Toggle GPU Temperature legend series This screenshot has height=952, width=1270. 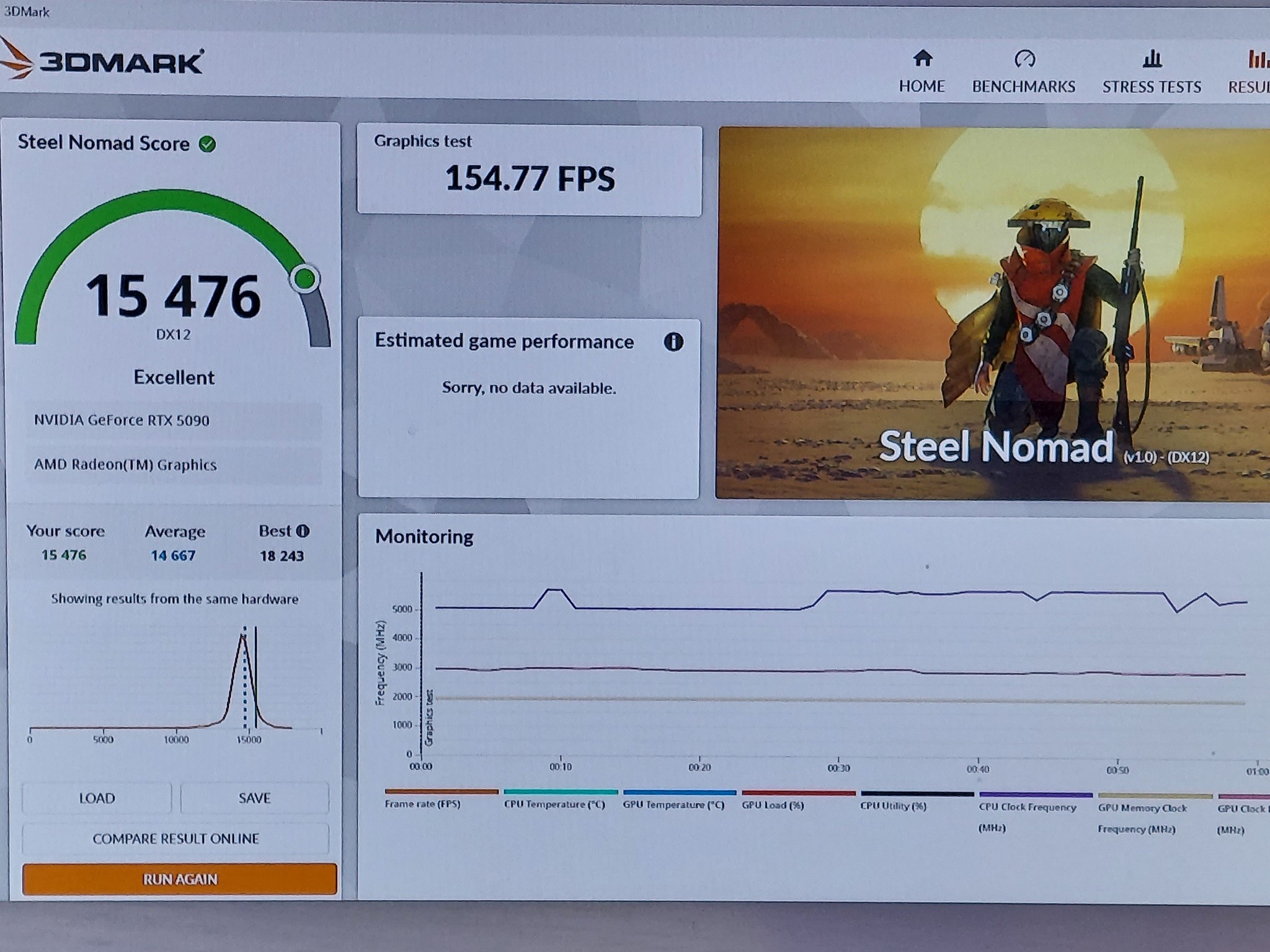pyautogui.click(x=673, y=804)
